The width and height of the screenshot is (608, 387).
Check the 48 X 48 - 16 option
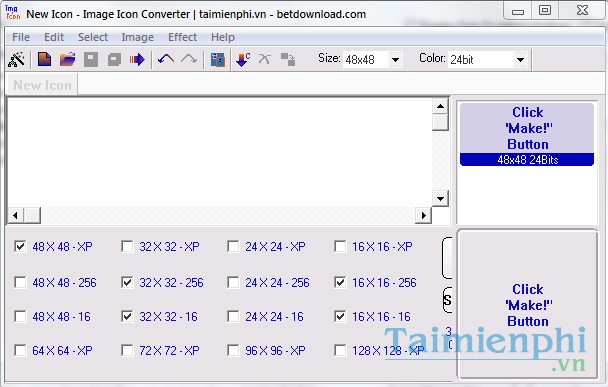(20, 316)
